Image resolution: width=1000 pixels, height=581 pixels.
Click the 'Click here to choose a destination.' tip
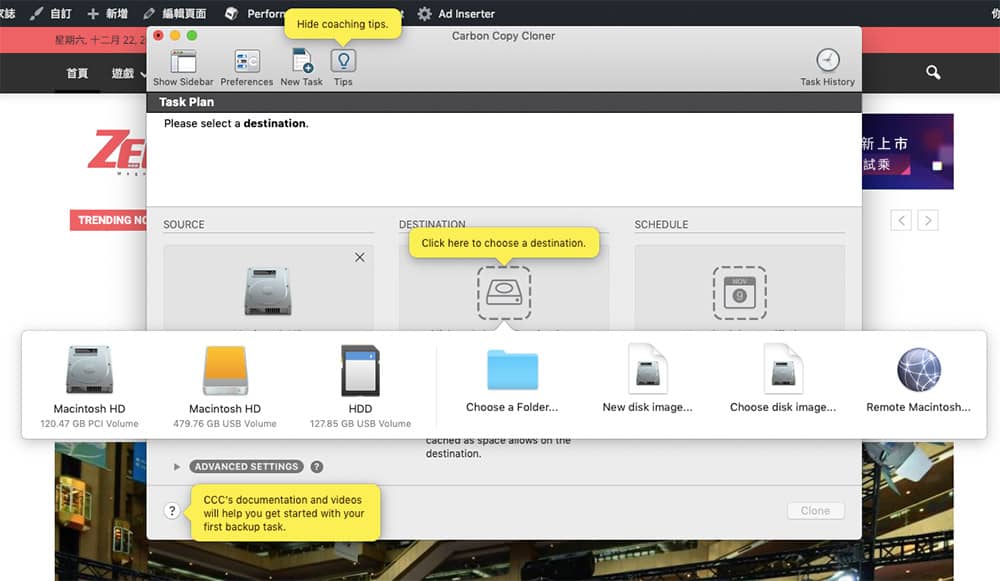tap(504, 243)
